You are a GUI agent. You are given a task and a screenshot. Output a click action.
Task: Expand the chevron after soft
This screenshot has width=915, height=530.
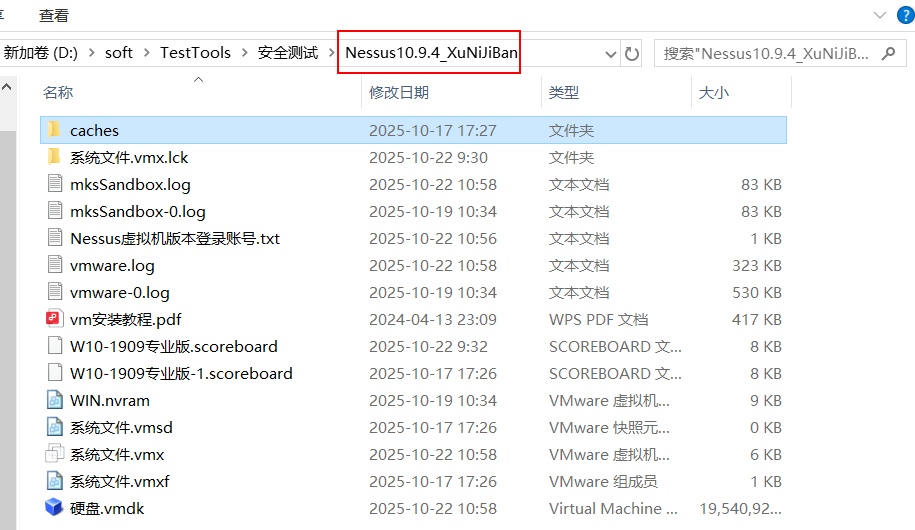(146, 53)
